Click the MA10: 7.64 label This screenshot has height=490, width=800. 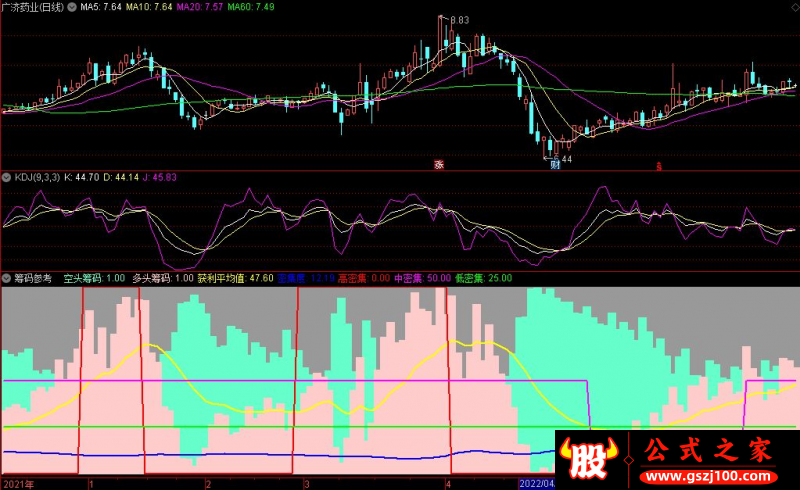click(149, 7)
